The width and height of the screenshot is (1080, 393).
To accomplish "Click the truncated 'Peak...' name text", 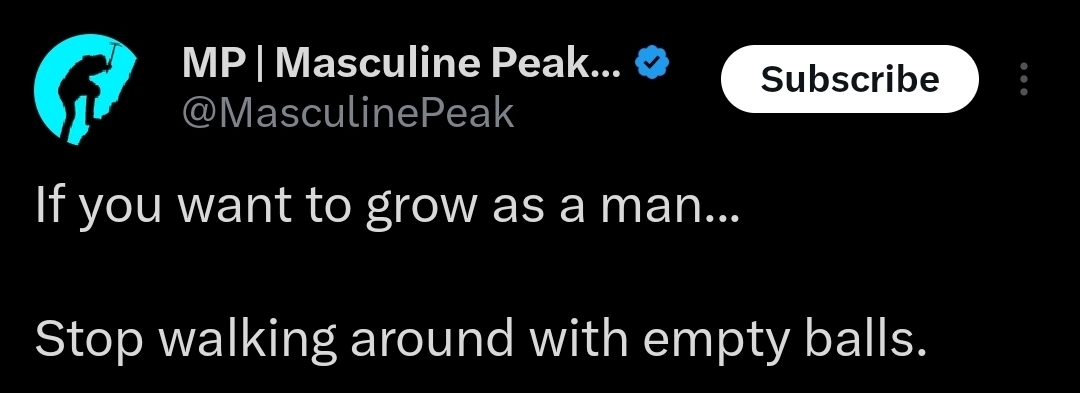I will [556, 64].
